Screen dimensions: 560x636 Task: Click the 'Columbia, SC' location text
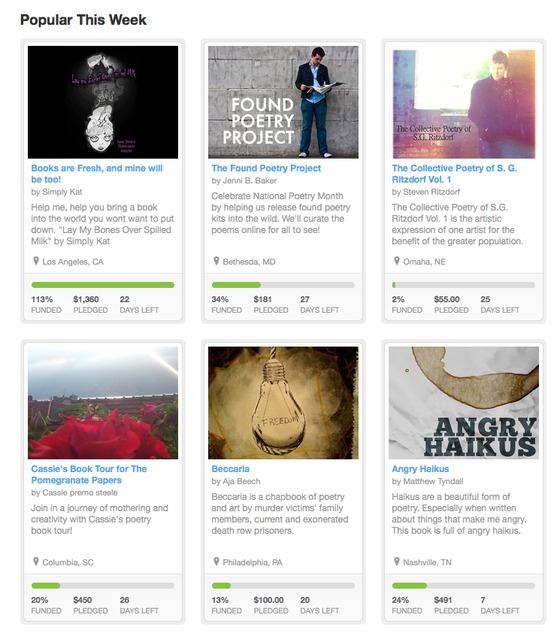pos(68,562)
